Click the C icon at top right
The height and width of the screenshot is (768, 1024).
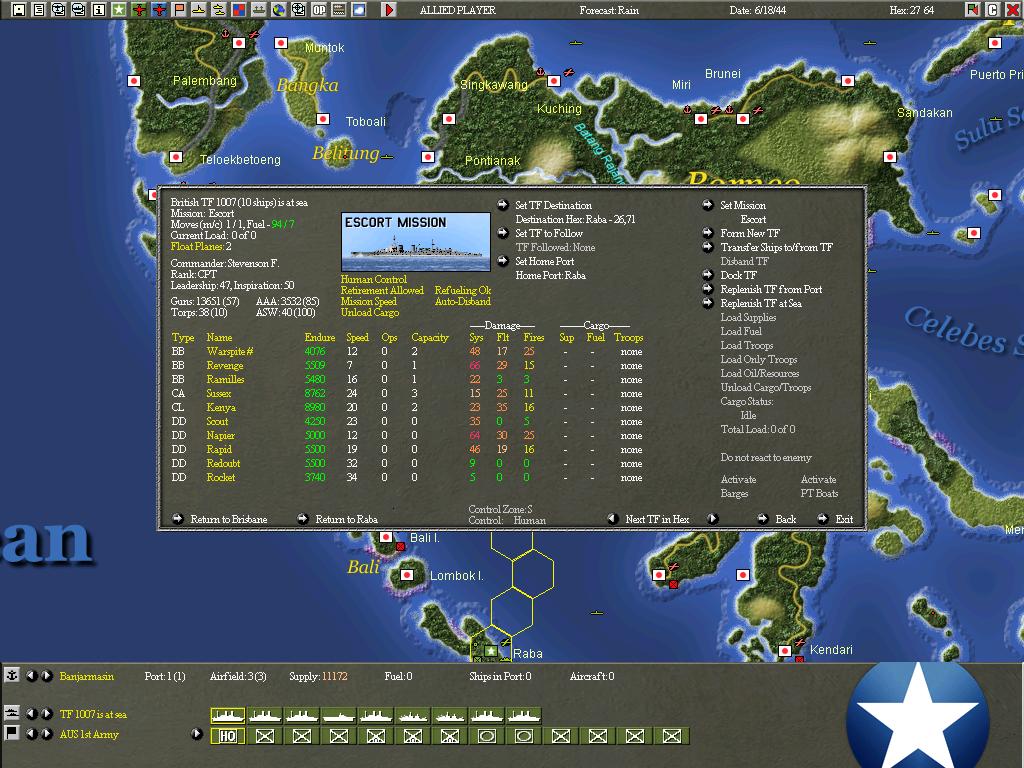993,10
